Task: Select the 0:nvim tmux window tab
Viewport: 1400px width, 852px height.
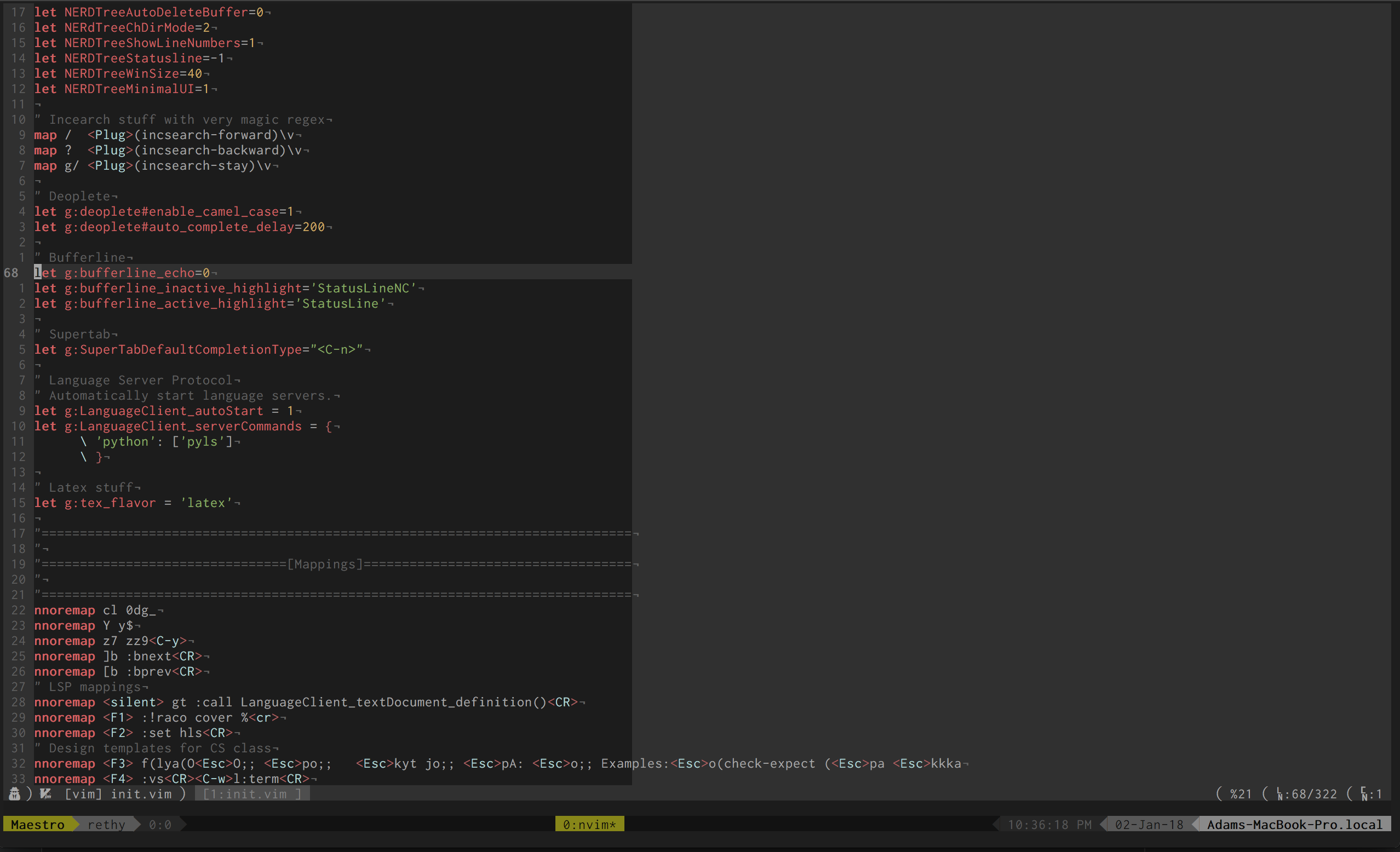Action: click(x=589, y=824)
